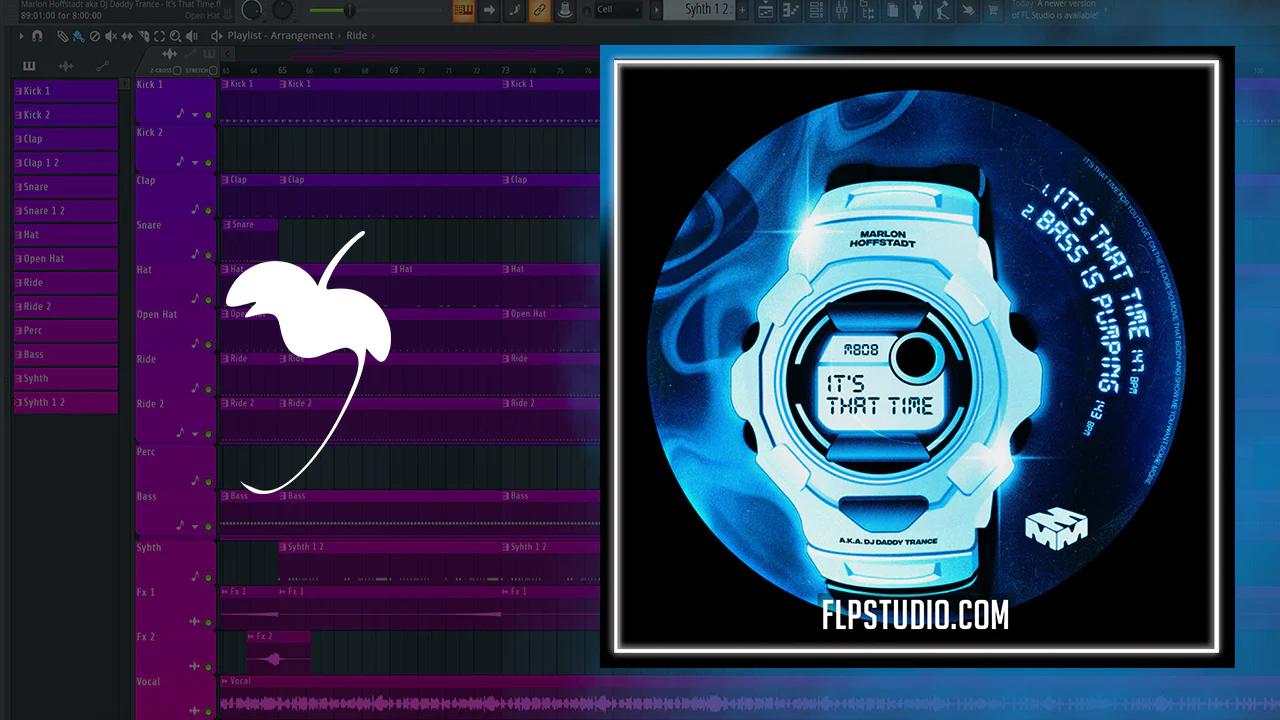Open the Piano roll view

[791, 11]
